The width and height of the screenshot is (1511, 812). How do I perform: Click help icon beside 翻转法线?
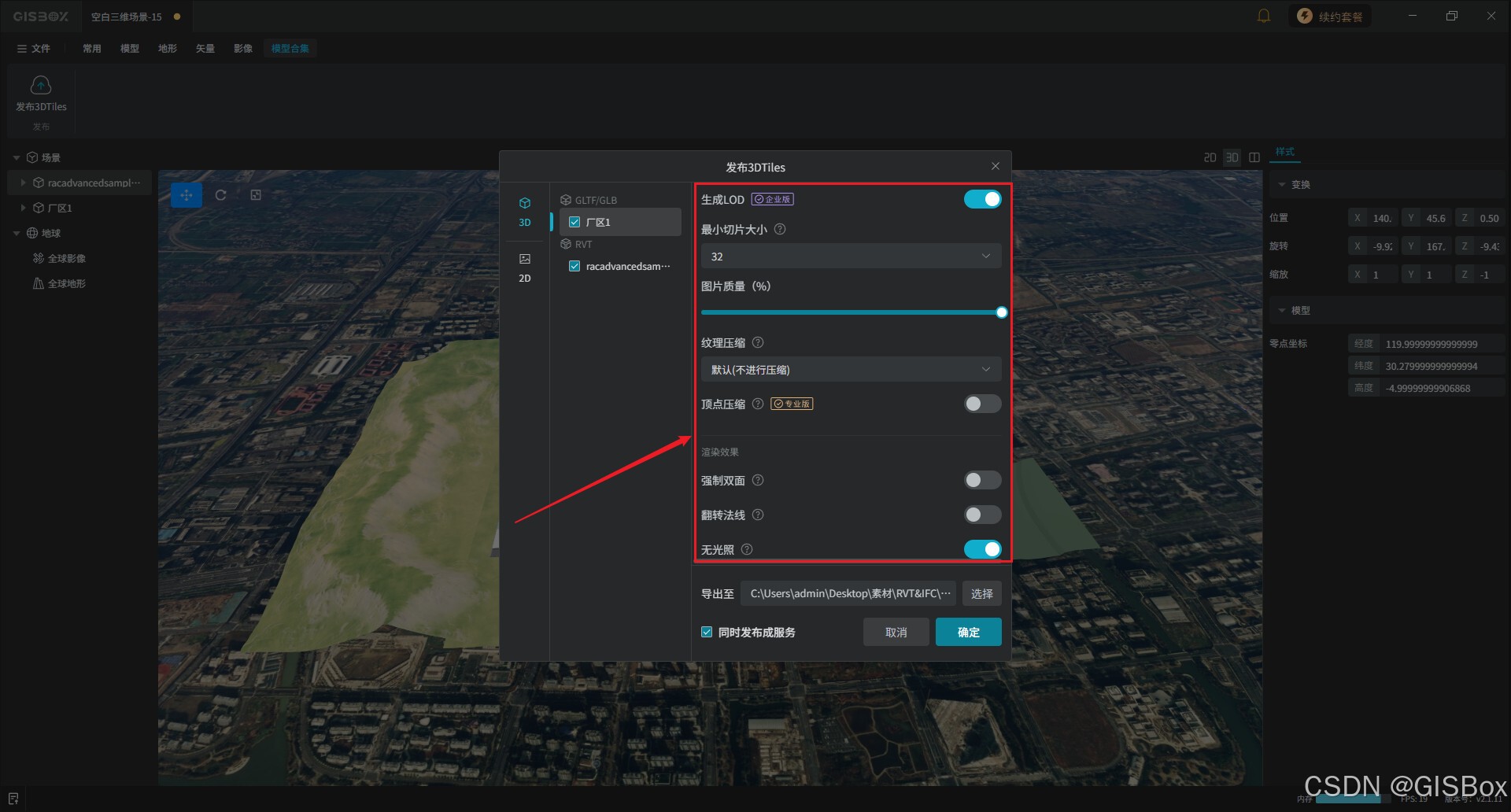[758, 515]
